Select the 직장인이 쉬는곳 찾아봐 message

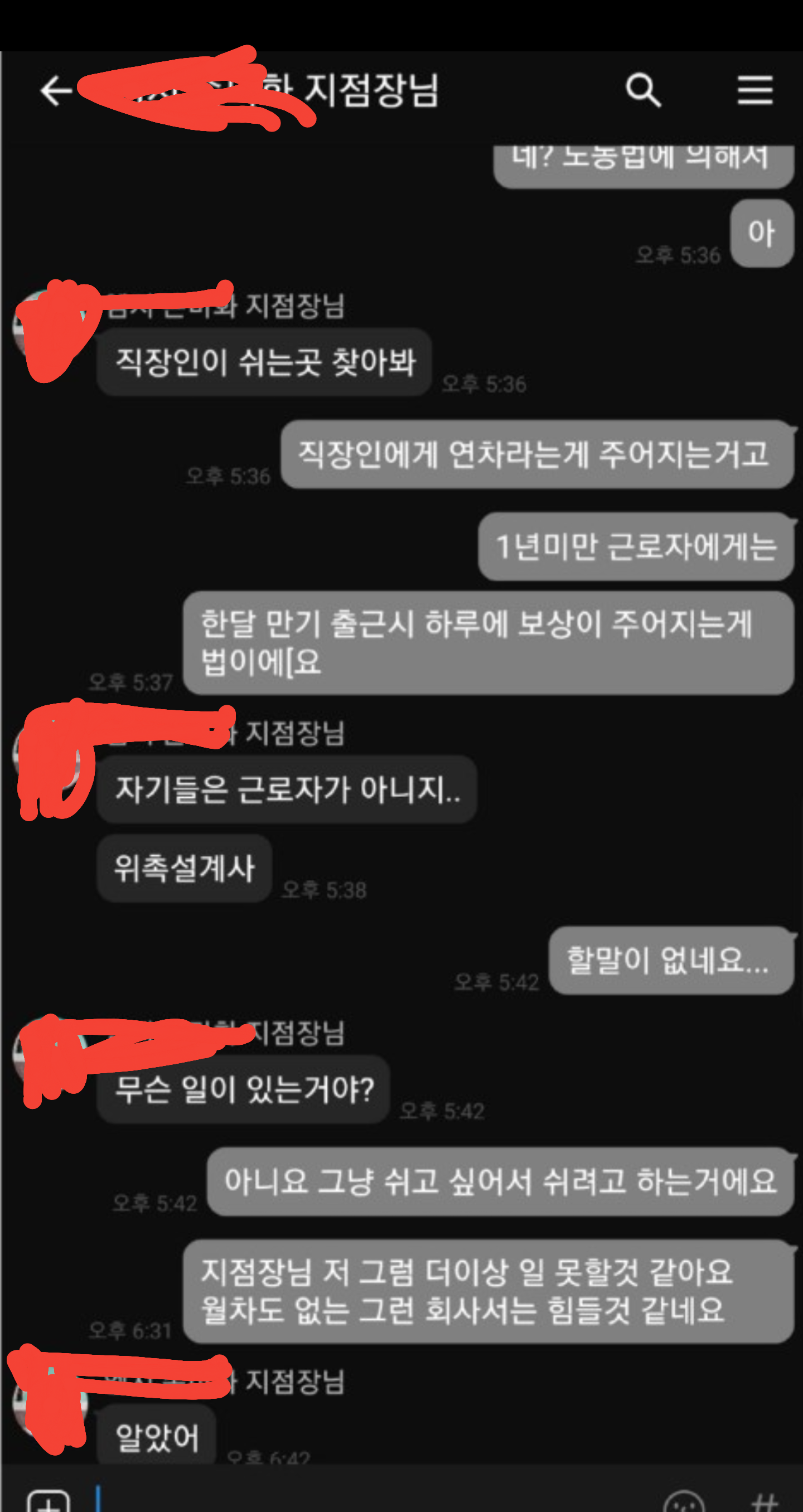[265, 362]
